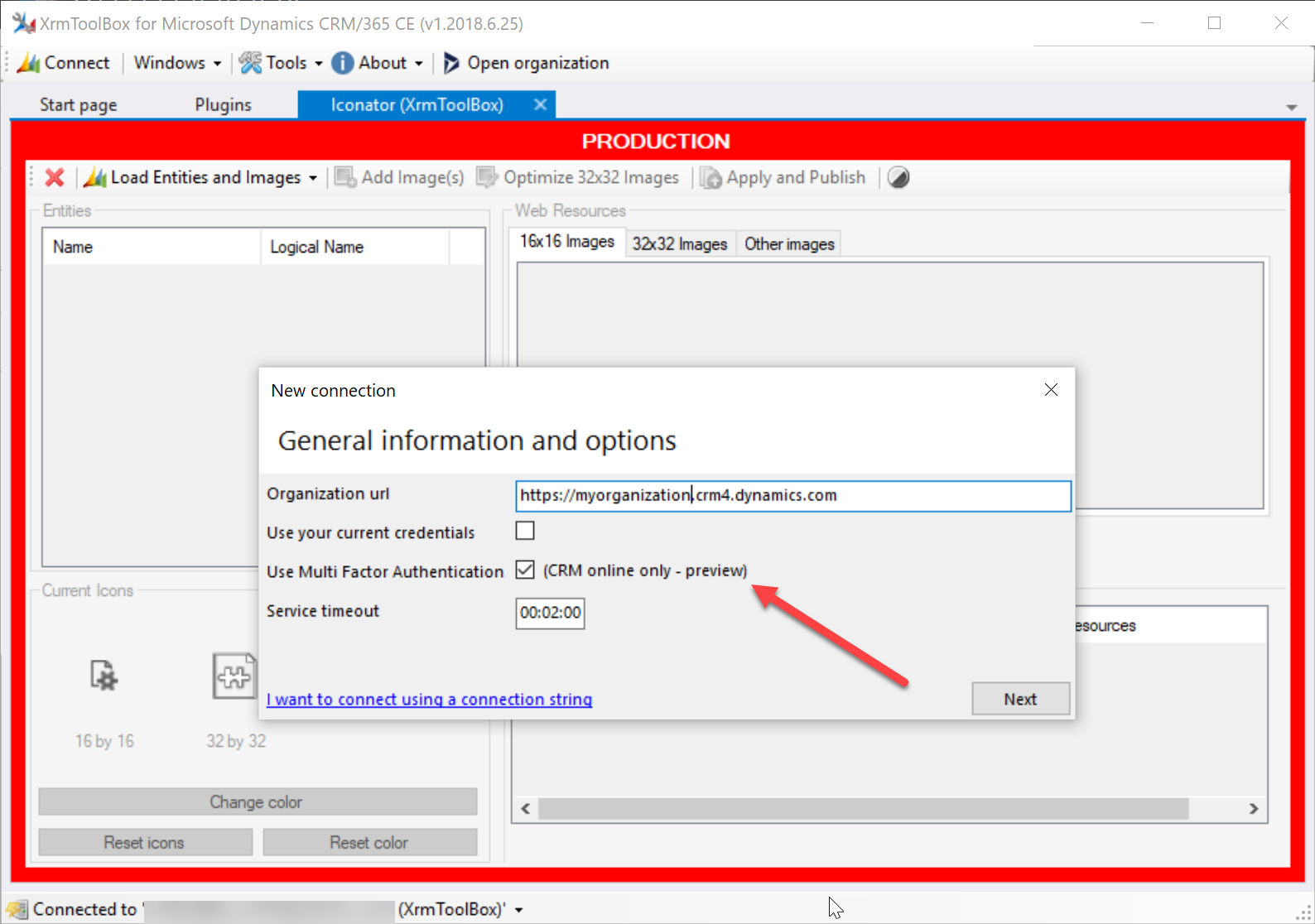1315x924 pixels.
Task: Uncheck Use Multi Factor Authentication
Action: pos(525,570)
